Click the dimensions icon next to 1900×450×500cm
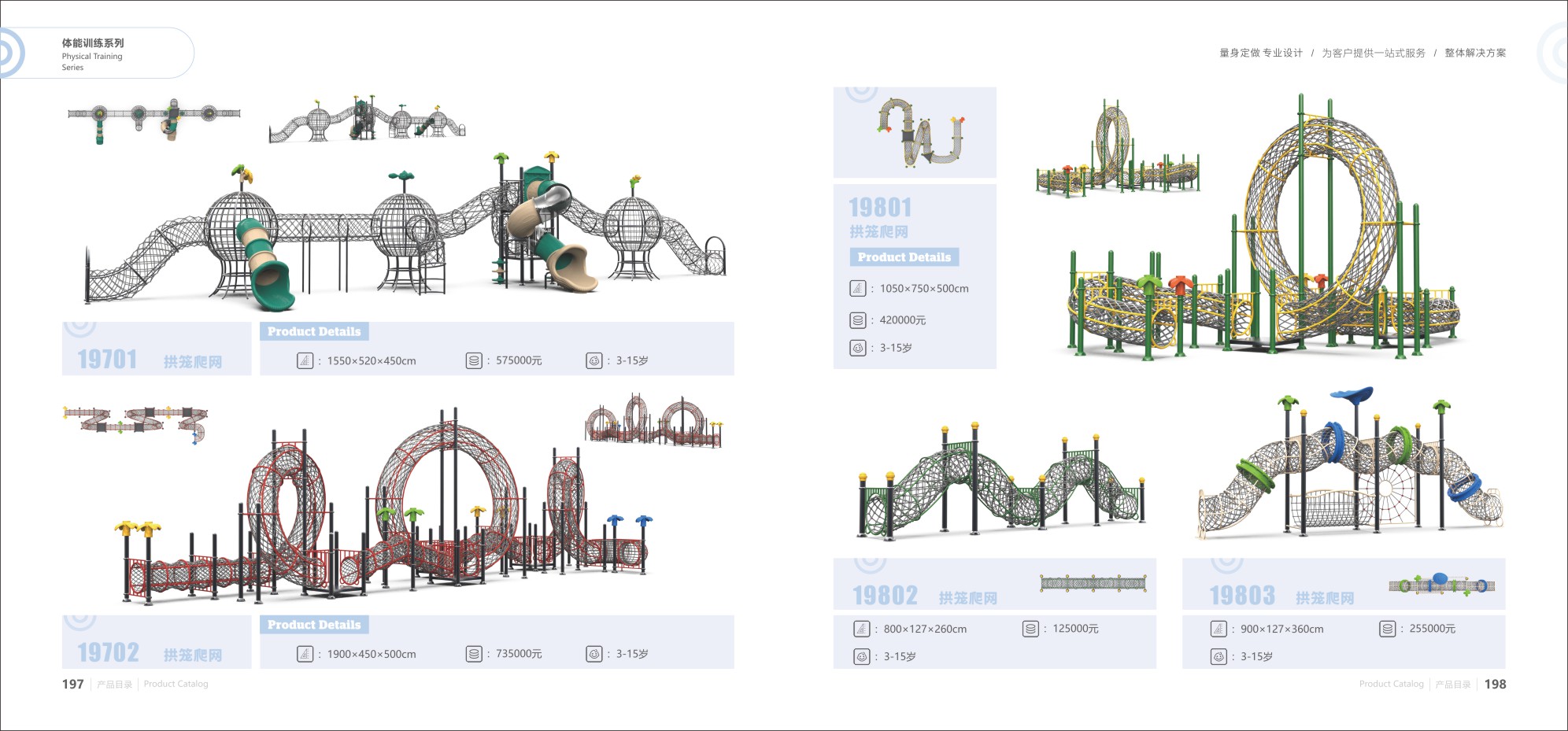This screenshot has width=1568, height=731. (305, 654)
